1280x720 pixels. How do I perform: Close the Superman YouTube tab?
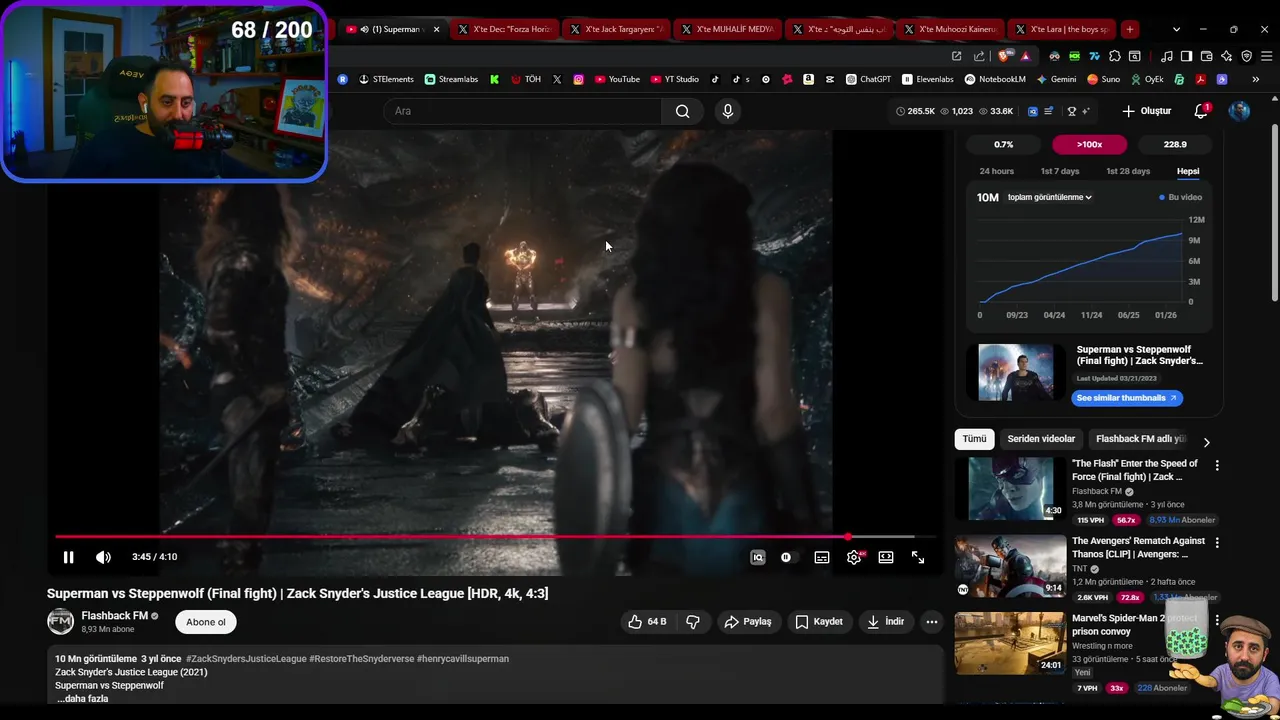click(x=436, y=29)
